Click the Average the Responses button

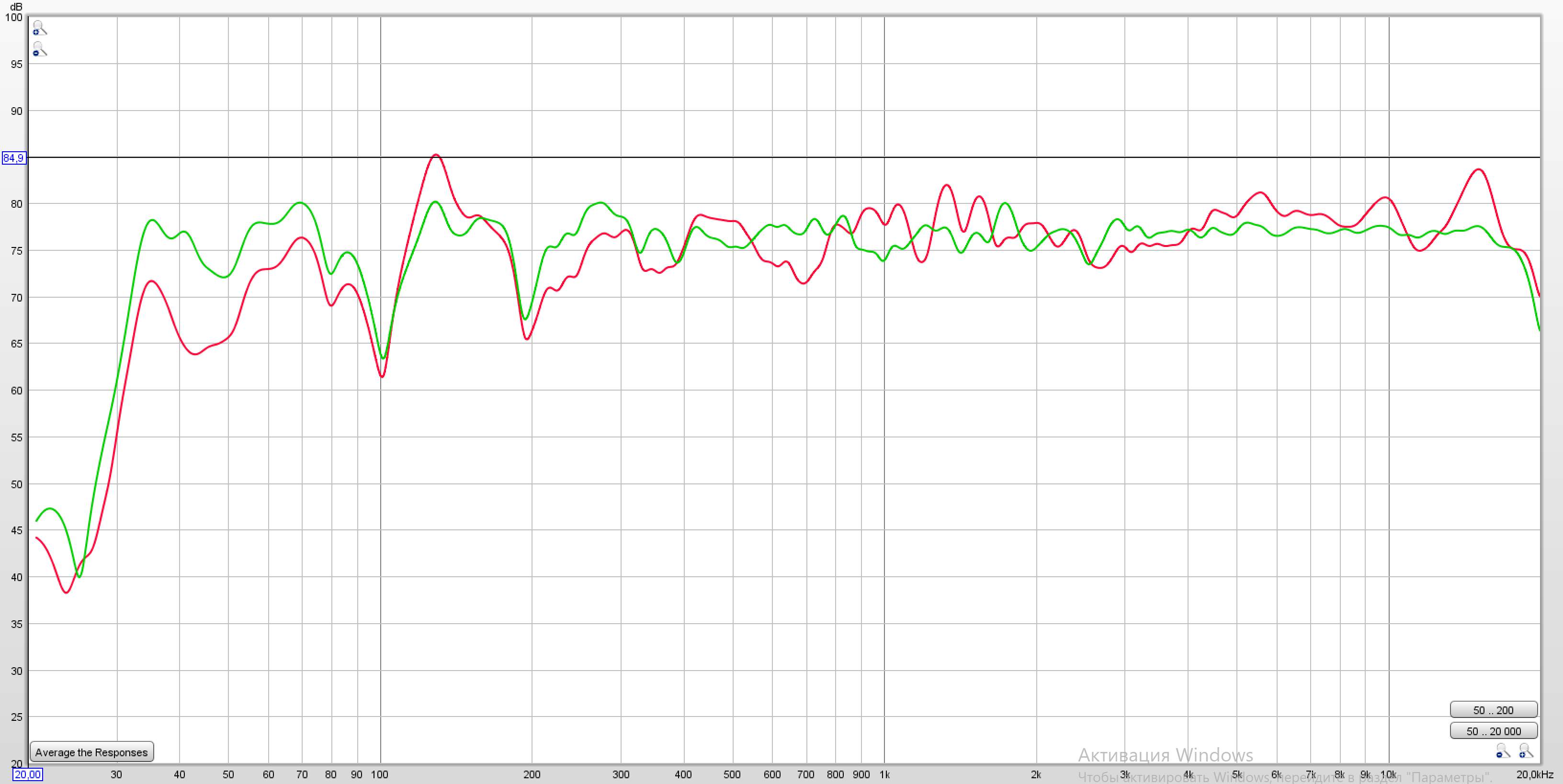(91, 752)
